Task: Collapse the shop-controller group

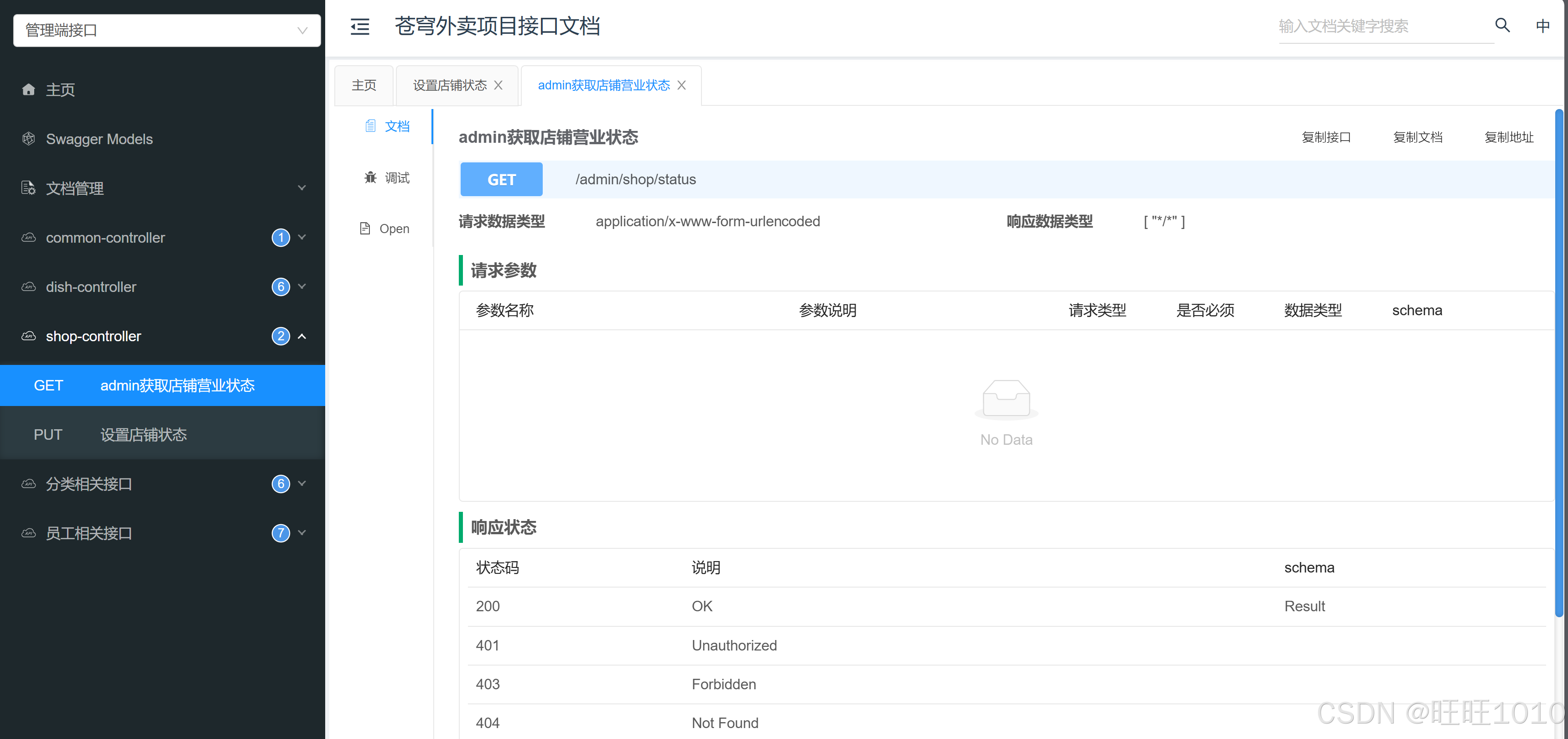Action: pyautogui.click(x=301, y=336)
